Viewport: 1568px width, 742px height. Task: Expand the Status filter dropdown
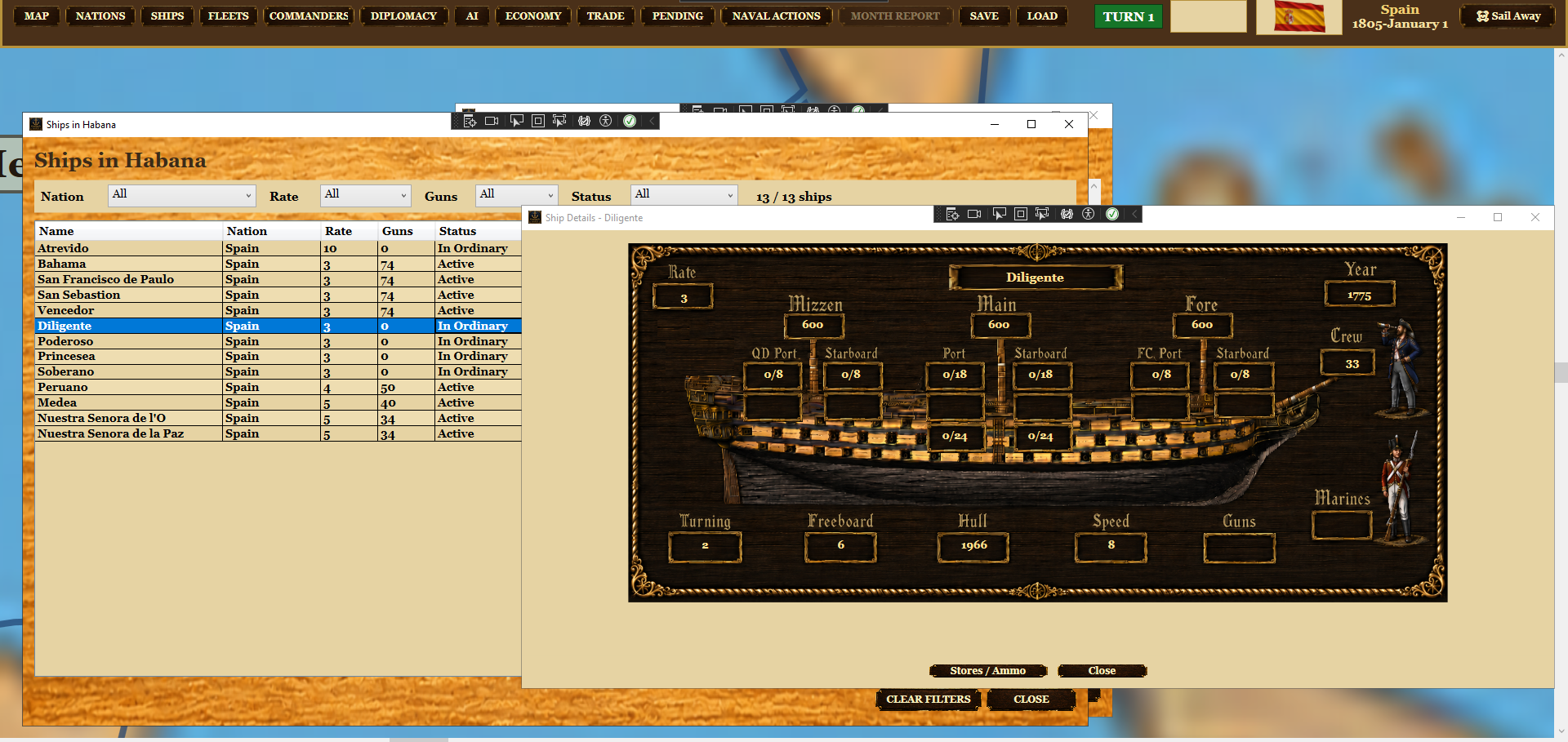pos(684,195)
